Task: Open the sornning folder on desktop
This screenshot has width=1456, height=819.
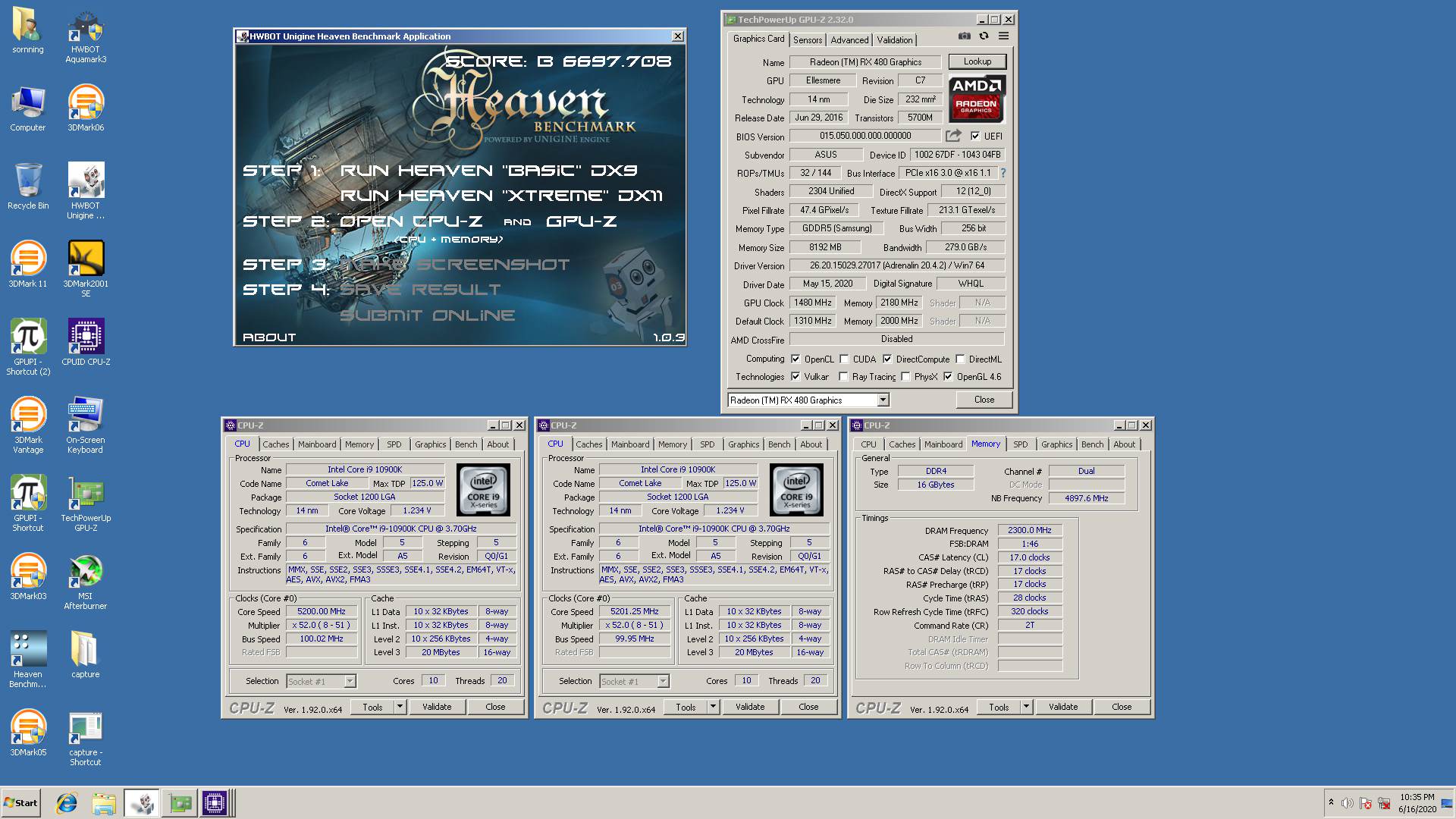Action: (x=28, y=31)
